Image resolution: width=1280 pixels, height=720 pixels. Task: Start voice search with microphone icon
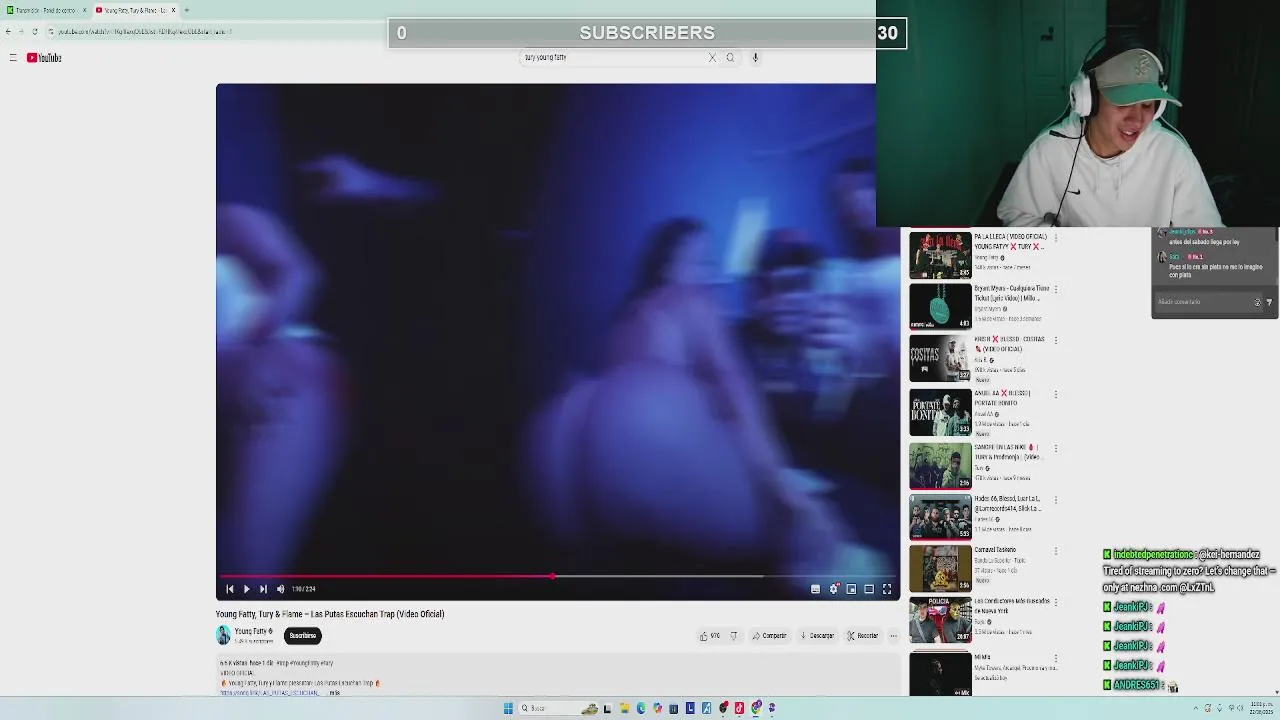tap(755, 57)
